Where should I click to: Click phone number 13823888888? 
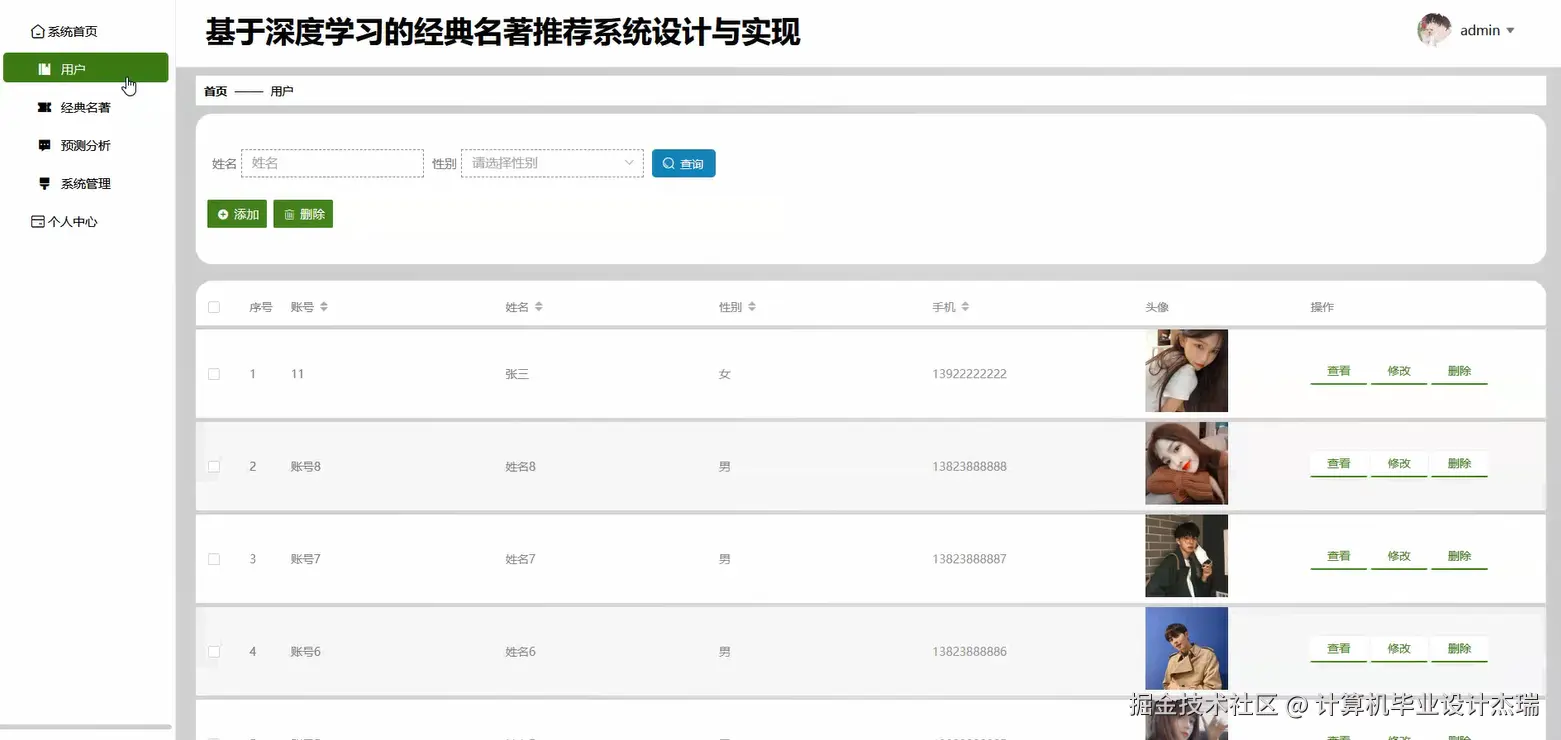[969, 466]
